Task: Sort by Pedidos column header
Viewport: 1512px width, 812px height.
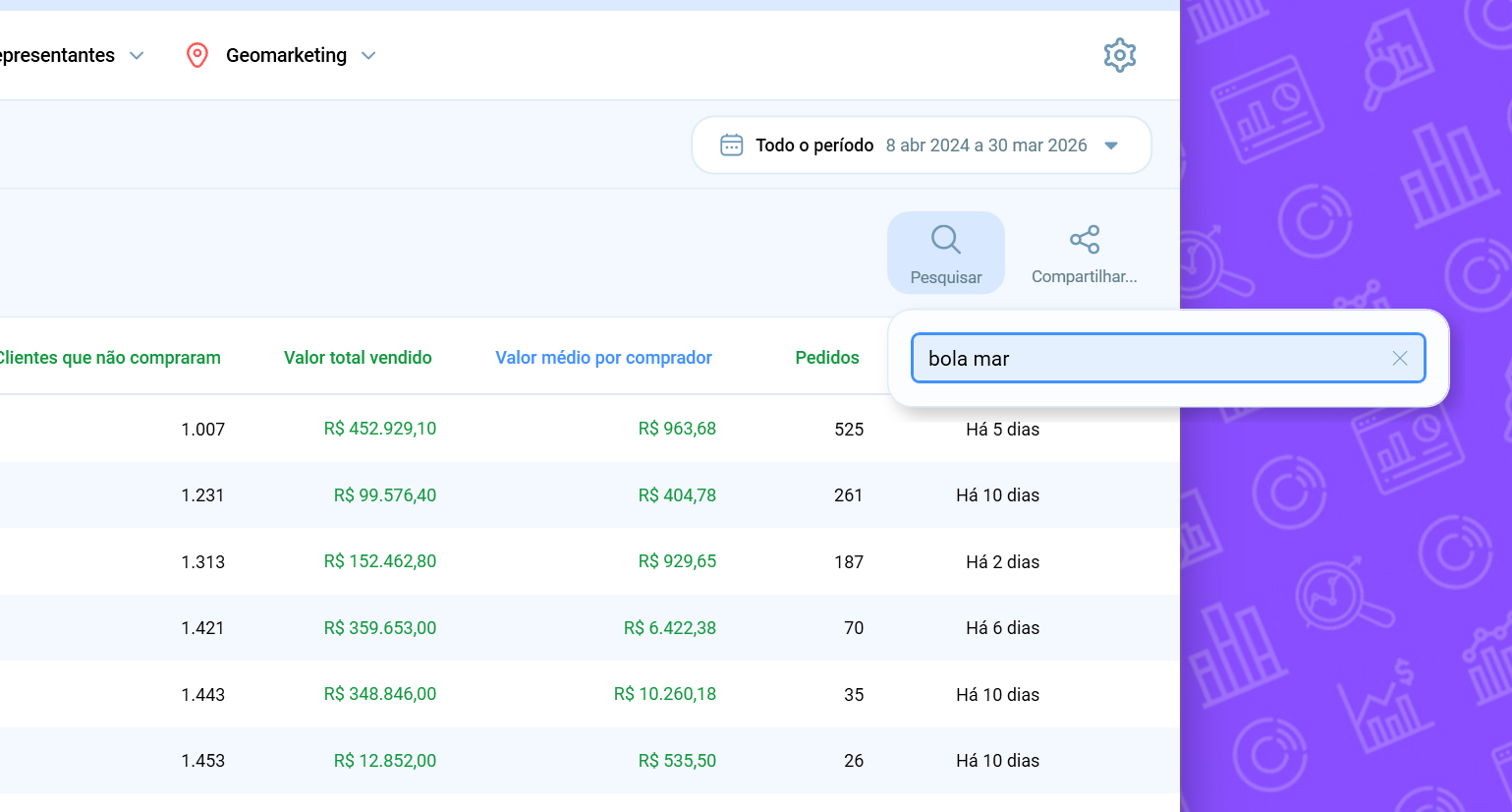Action: point(826,358)
